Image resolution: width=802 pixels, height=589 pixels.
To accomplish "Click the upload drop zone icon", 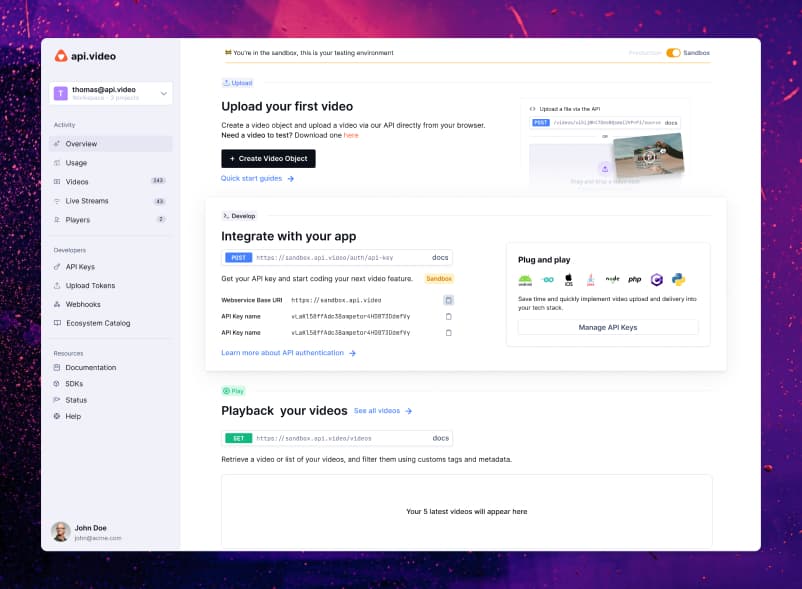I will point(605,168).
